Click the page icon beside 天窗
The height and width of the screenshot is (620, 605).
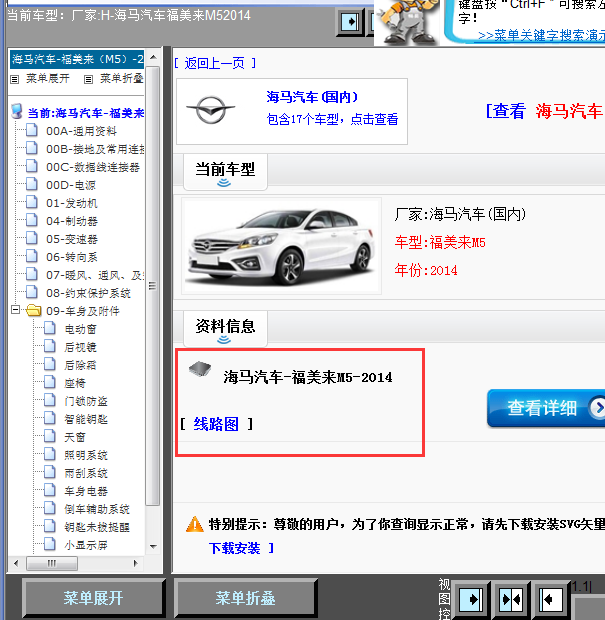point(50,436)
